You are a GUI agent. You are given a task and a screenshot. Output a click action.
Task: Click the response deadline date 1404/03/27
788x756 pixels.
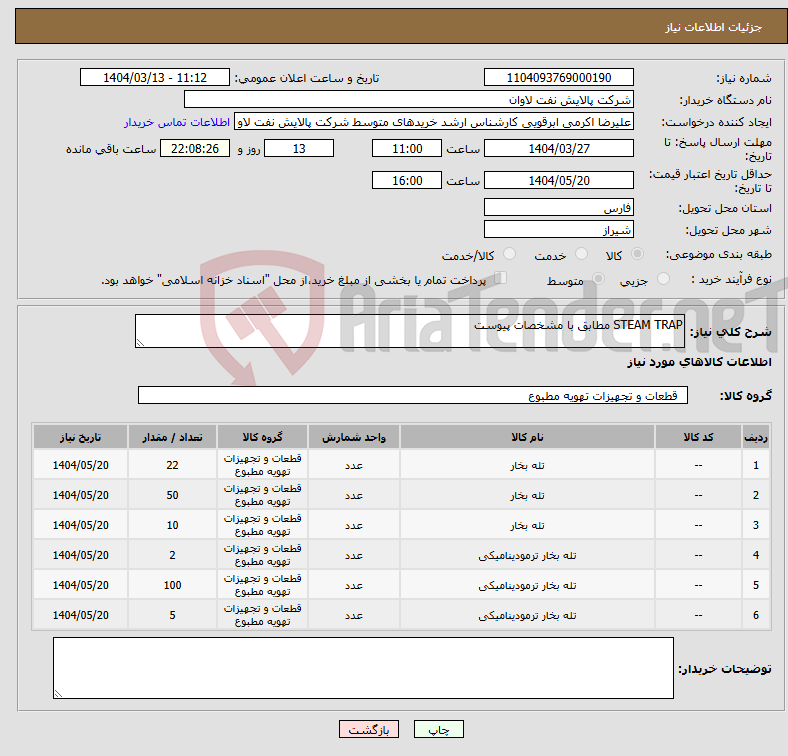click(x=558, y=148)
